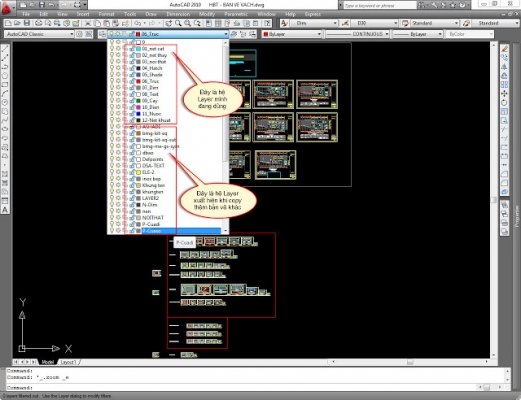Viewport: 521px width, 400px height.
Task: Click the Zoom Realtime magnifier icon
Action: click(178, 23)
